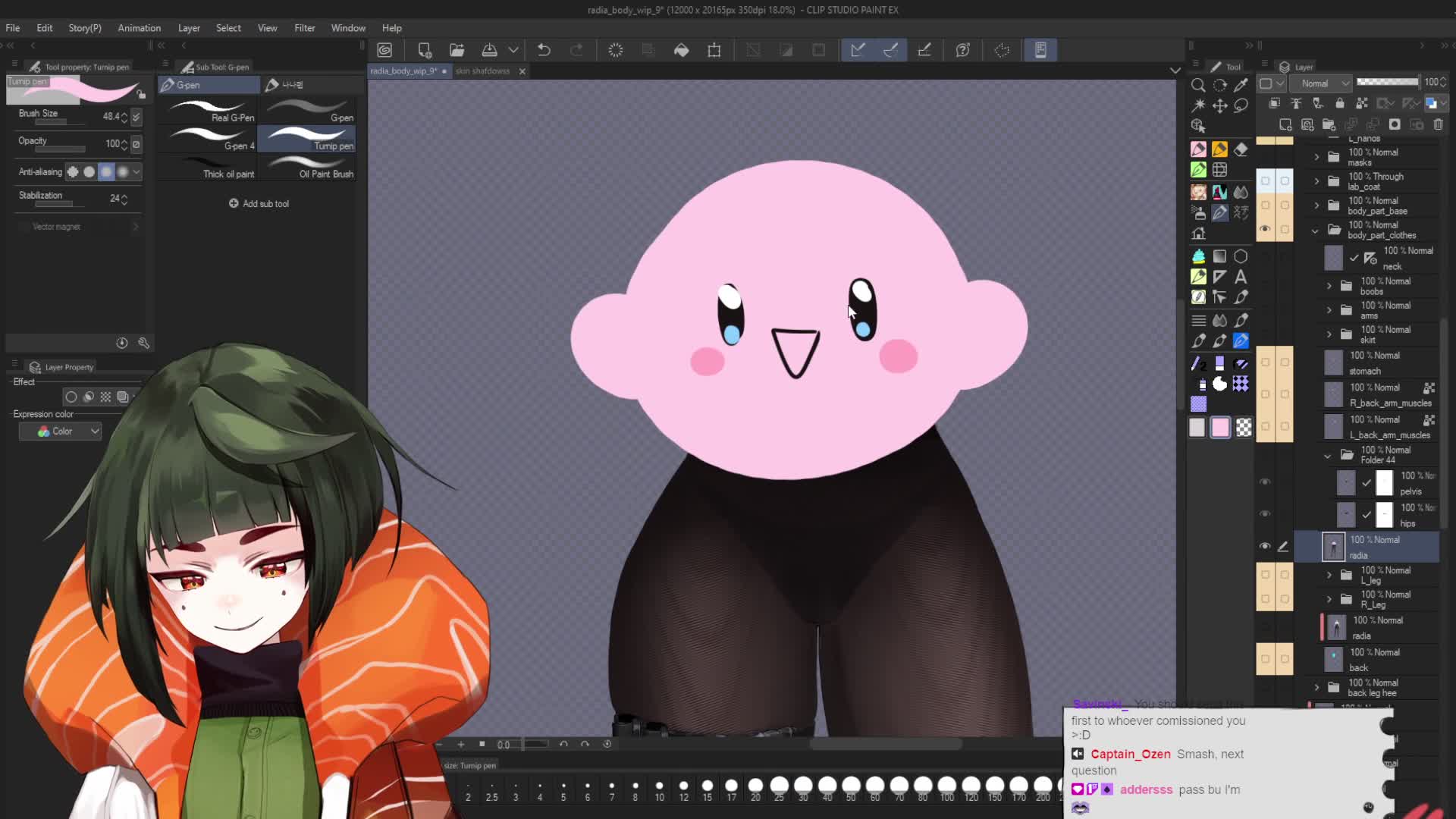Select the stomach layer thumbnail
This screenshot has height=819, width=1456.
click(x=1333, y=362)
